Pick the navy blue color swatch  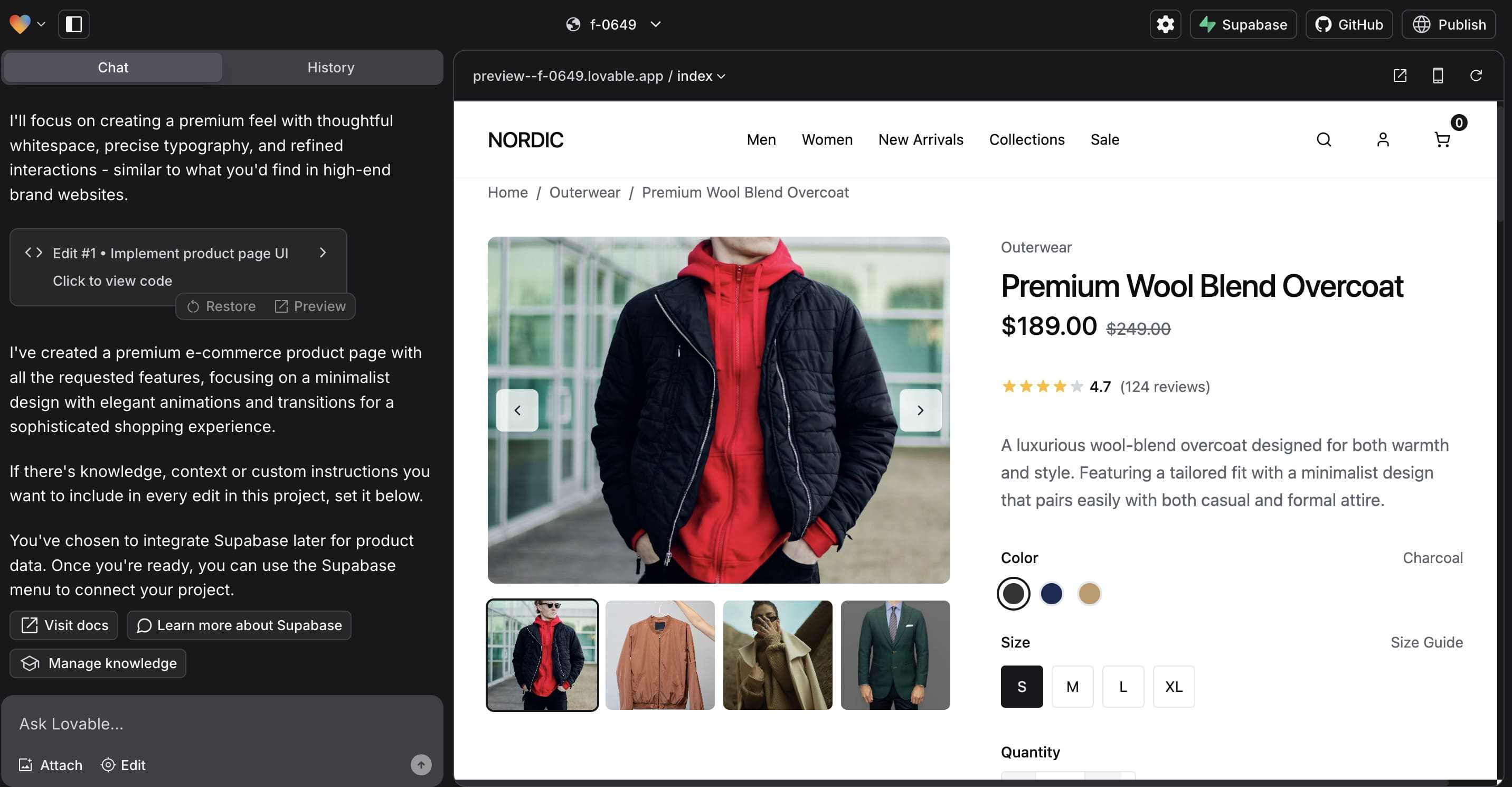(1051, 594)
